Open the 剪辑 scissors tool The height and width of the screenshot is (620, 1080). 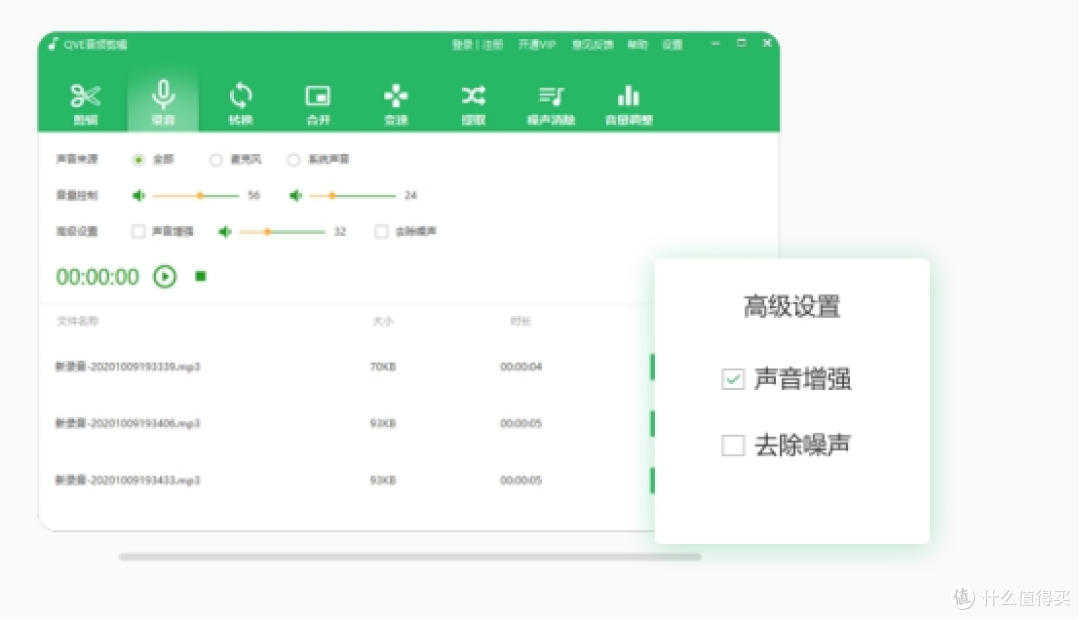(x=85, y=103)
